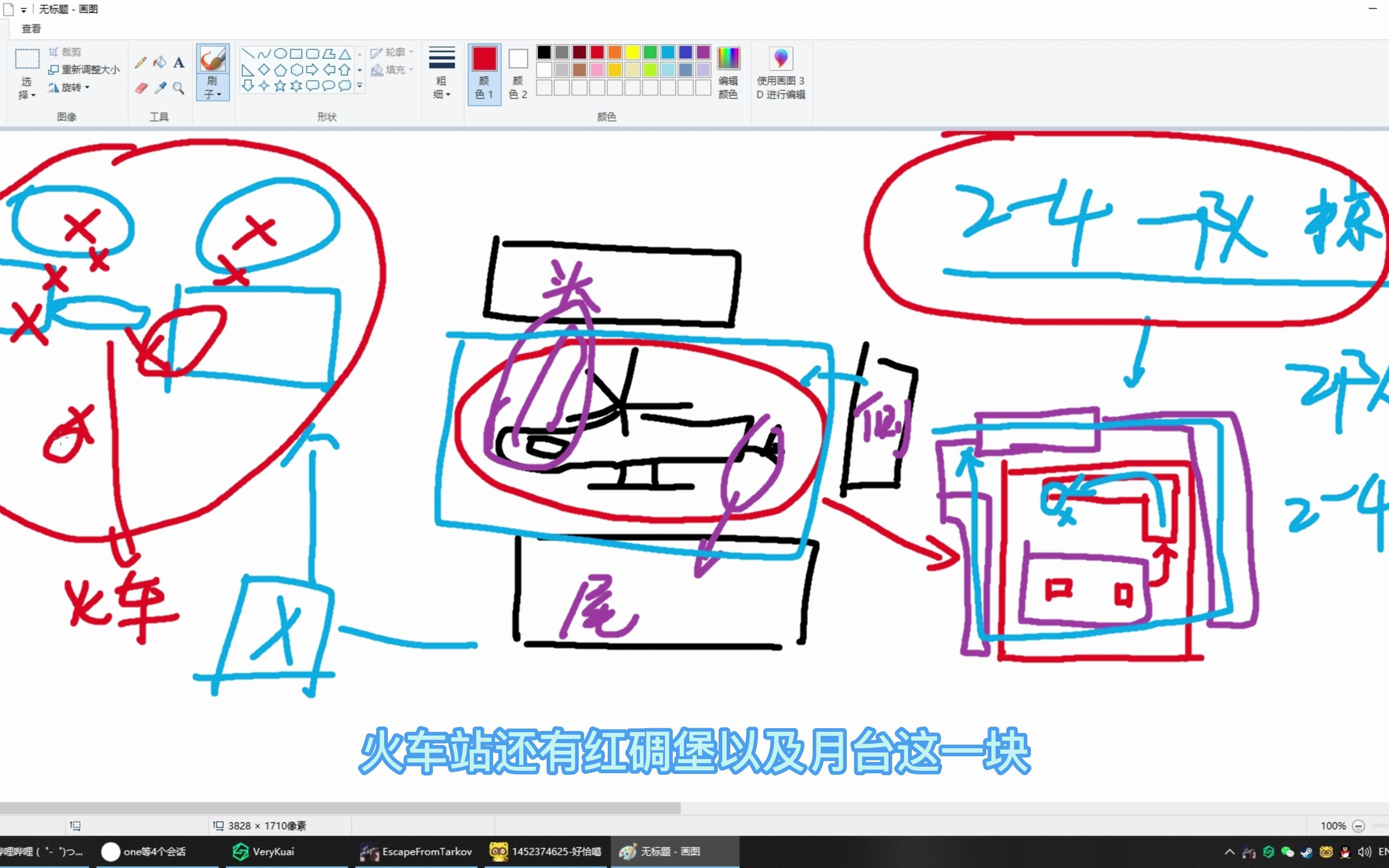Choose the polygon shape
1389x868 pixels.
pyautogui.click(x=328, y=54)
